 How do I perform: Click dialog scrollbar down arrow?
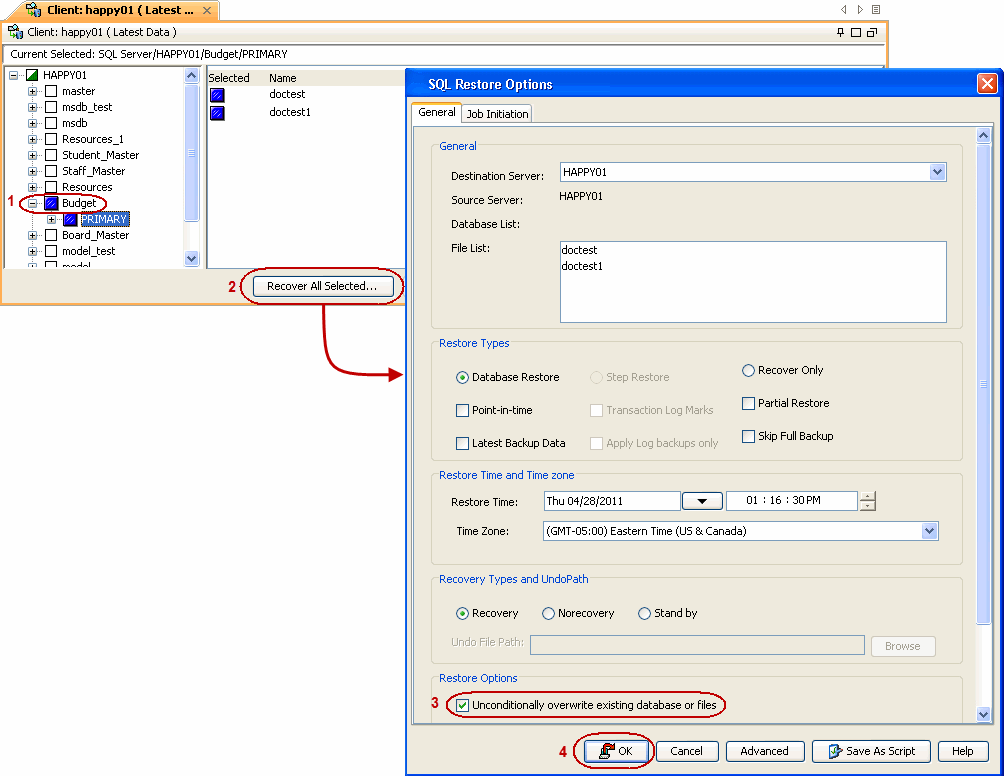[984, 715]
